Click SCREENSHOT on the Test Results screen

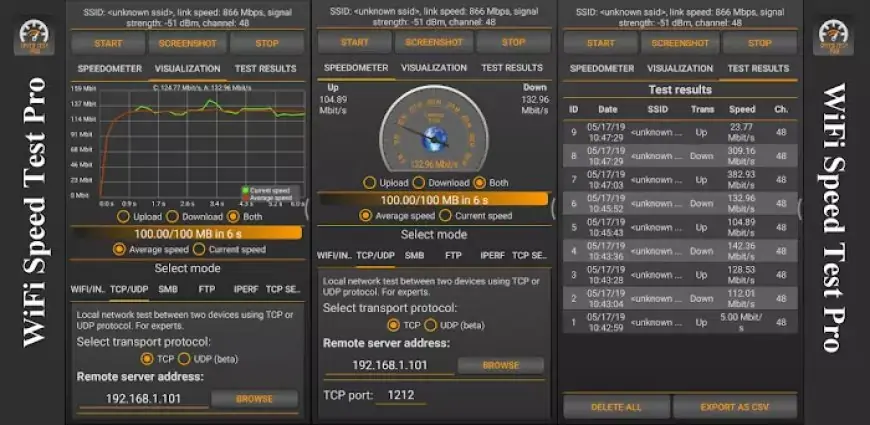(680, 43)
